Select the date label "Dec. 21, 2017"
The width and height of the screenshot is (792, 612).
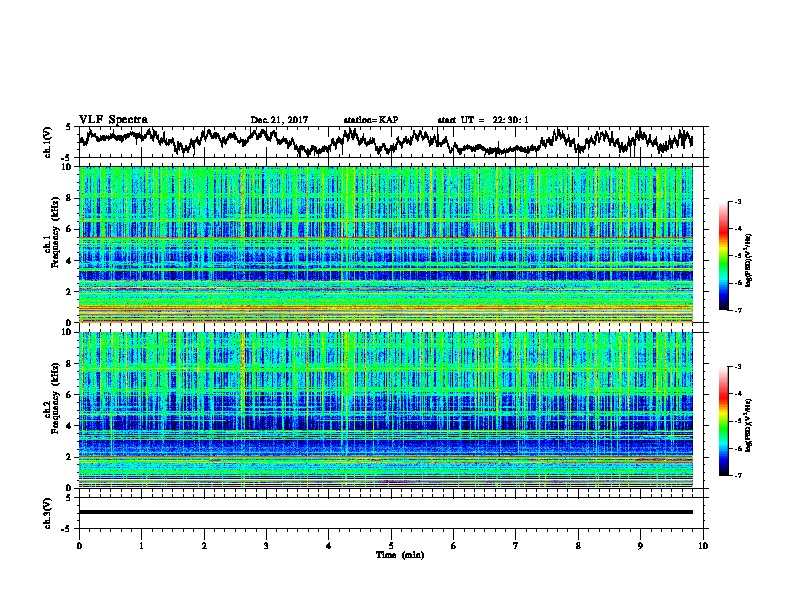click(279, 120)
